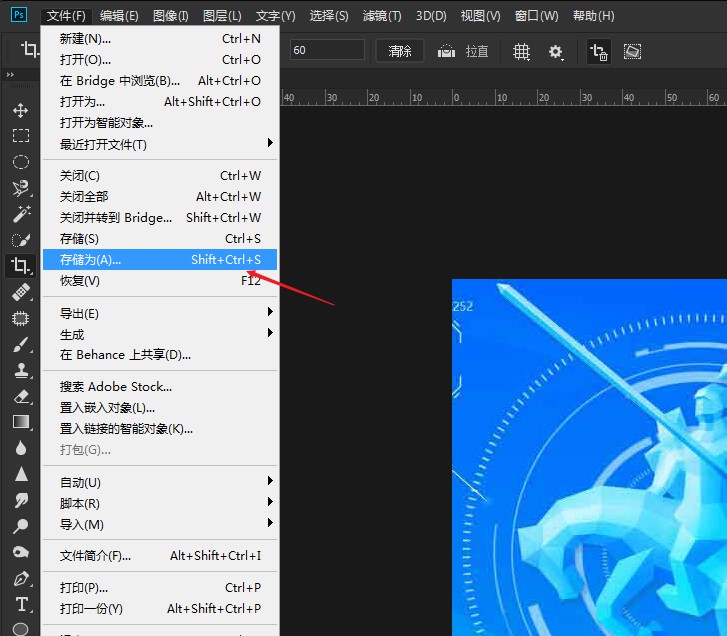Screen dimensions: 727x636
Task: Select the Pen tool
Action: point(21,578)
